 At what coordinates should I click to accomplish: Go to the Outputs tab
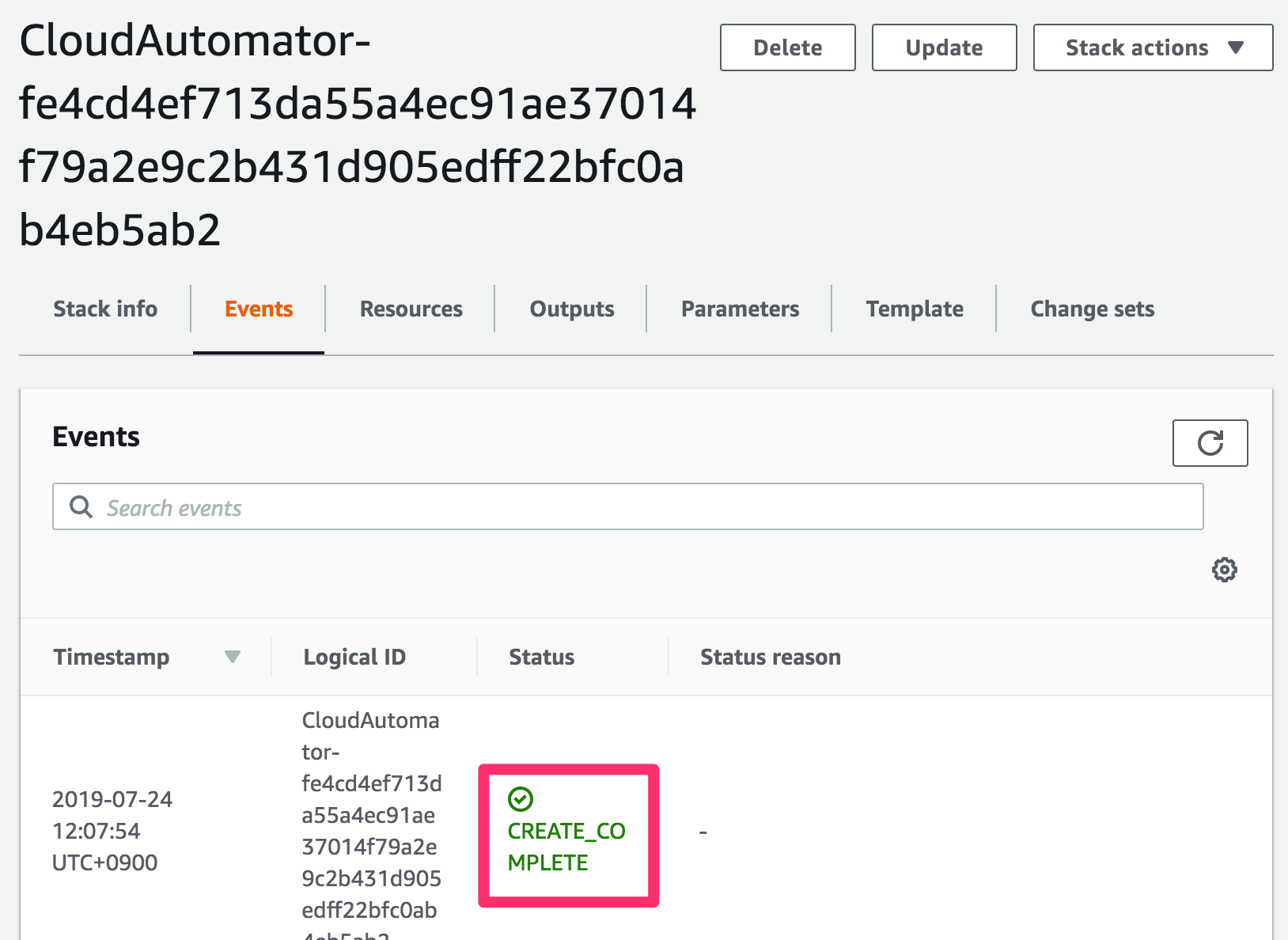click(571, 309)
